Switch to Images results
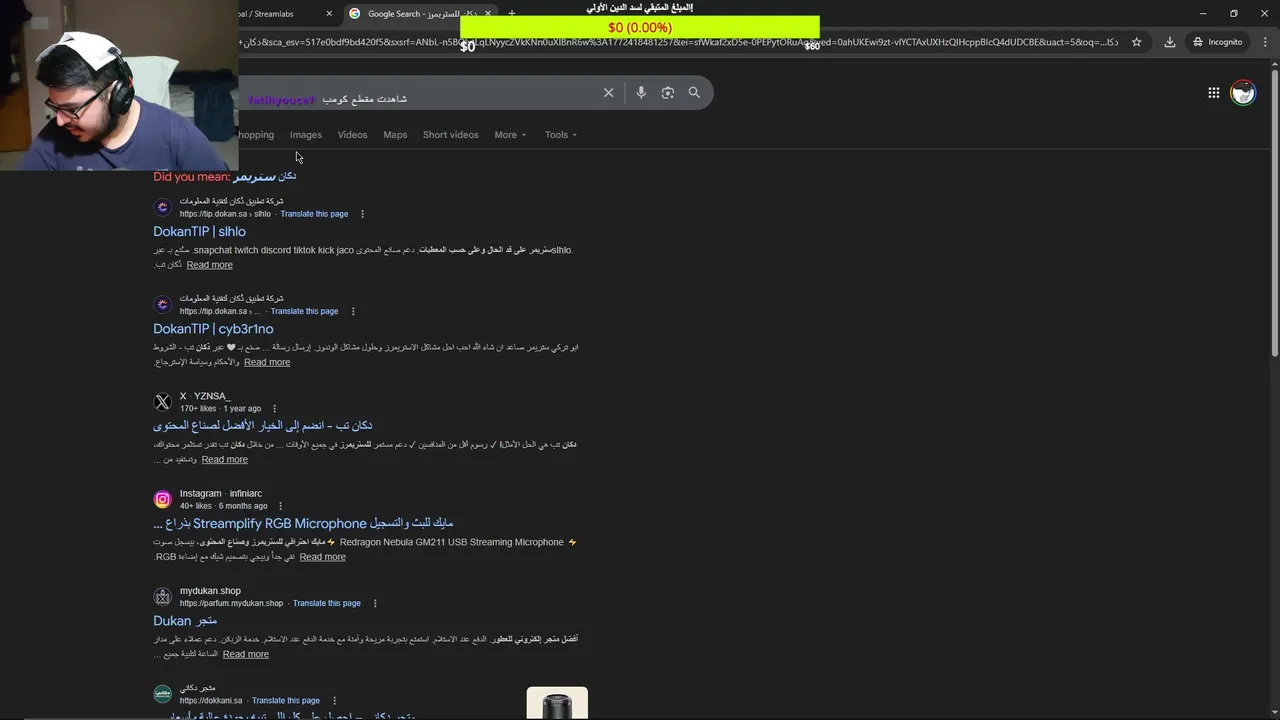Viewport: 1280px width, 720px height. pos(306,135)
